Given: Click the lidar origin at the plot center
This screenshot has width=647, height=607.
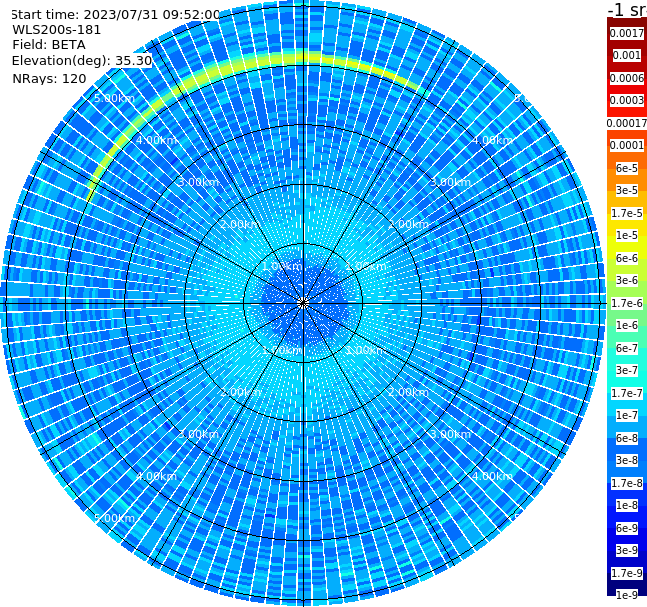Looking at the screenshot, I should [x=303, y=303].
